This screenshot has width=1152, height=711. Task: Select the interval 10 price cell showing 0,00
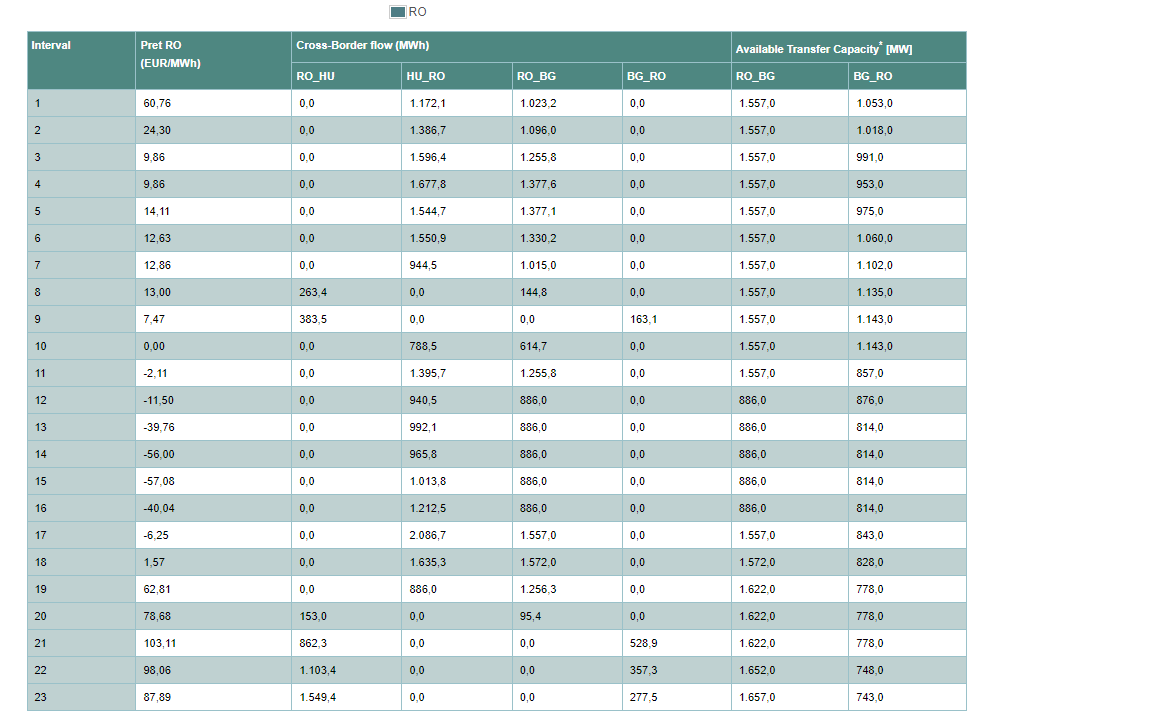(x=155, y=346)
